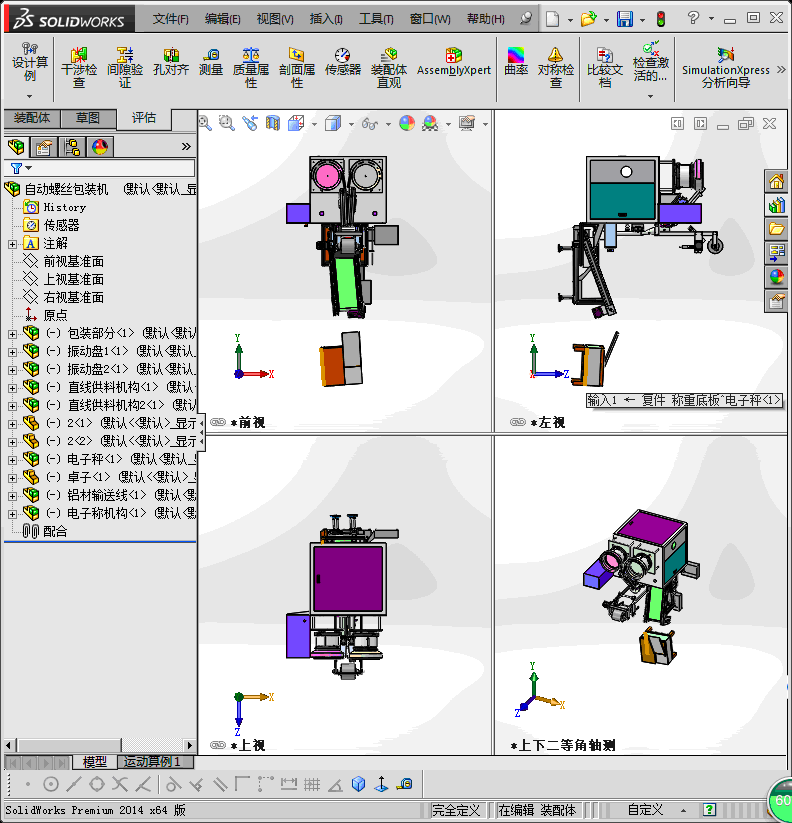This screenshot has width=792, height=823.
Task: Open Appearances task pane icon
Action: [x=776, y=276]
